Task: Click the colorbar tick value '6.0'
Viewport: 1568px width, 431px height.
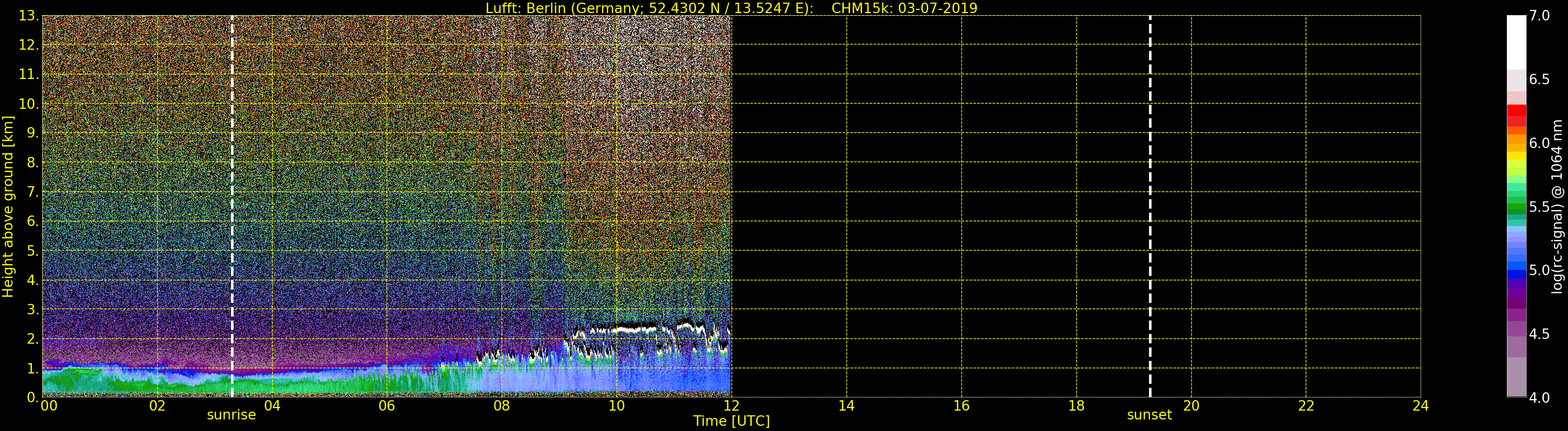Action: tap(1539, 143)
